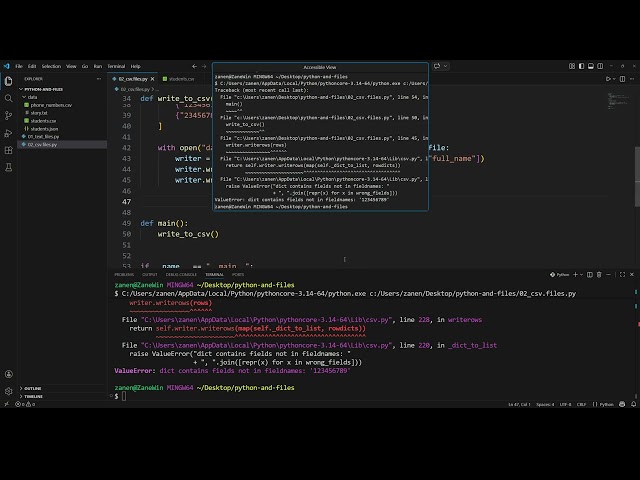Click Ln 47, Col 1 in status bar

(x=519, y=404)
